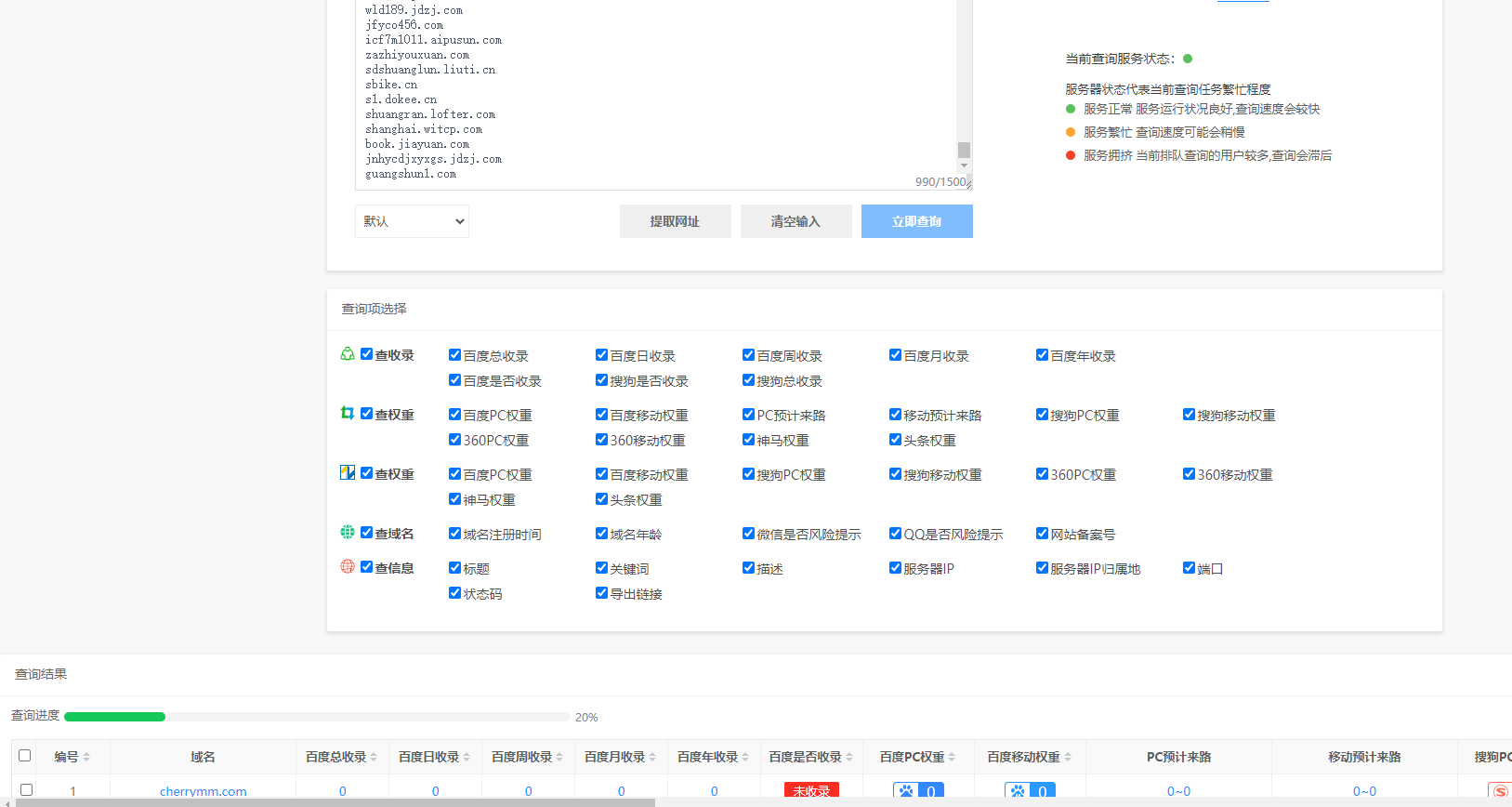Click Baidu paw badge in 百度PC权重 cell
Screen dimensions: 1512x807
coord(918,791)
